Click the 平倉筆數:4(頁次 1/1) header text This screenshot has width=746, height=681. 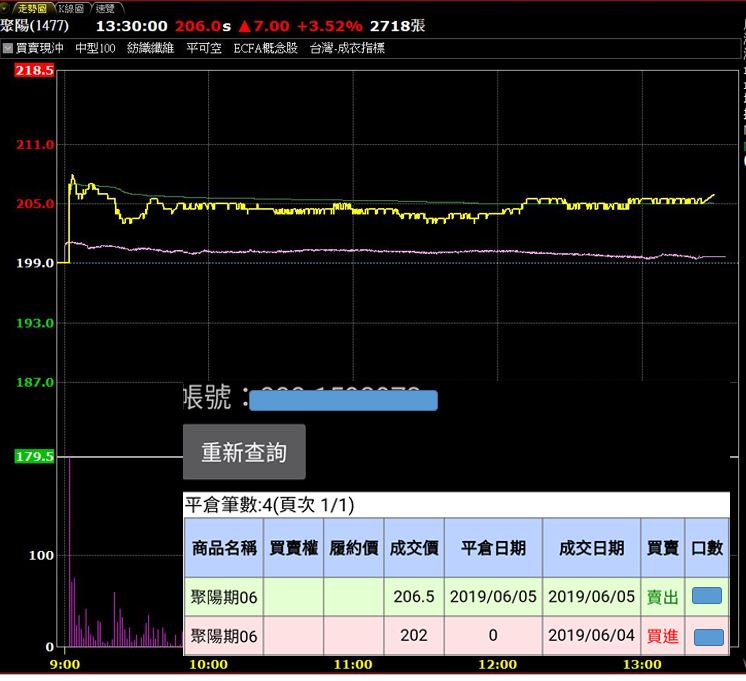click(269, 505)
